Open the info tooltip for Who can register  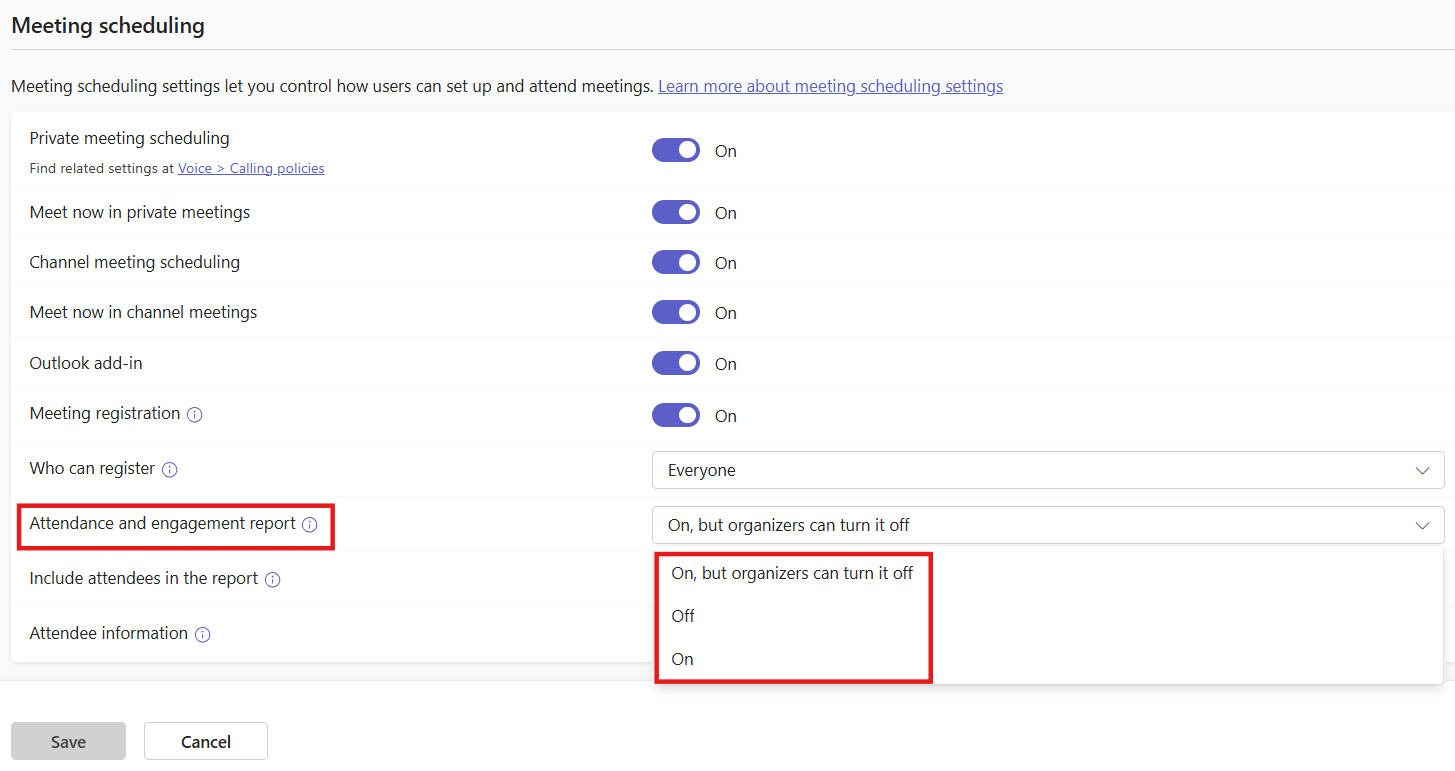pos(170,468)
